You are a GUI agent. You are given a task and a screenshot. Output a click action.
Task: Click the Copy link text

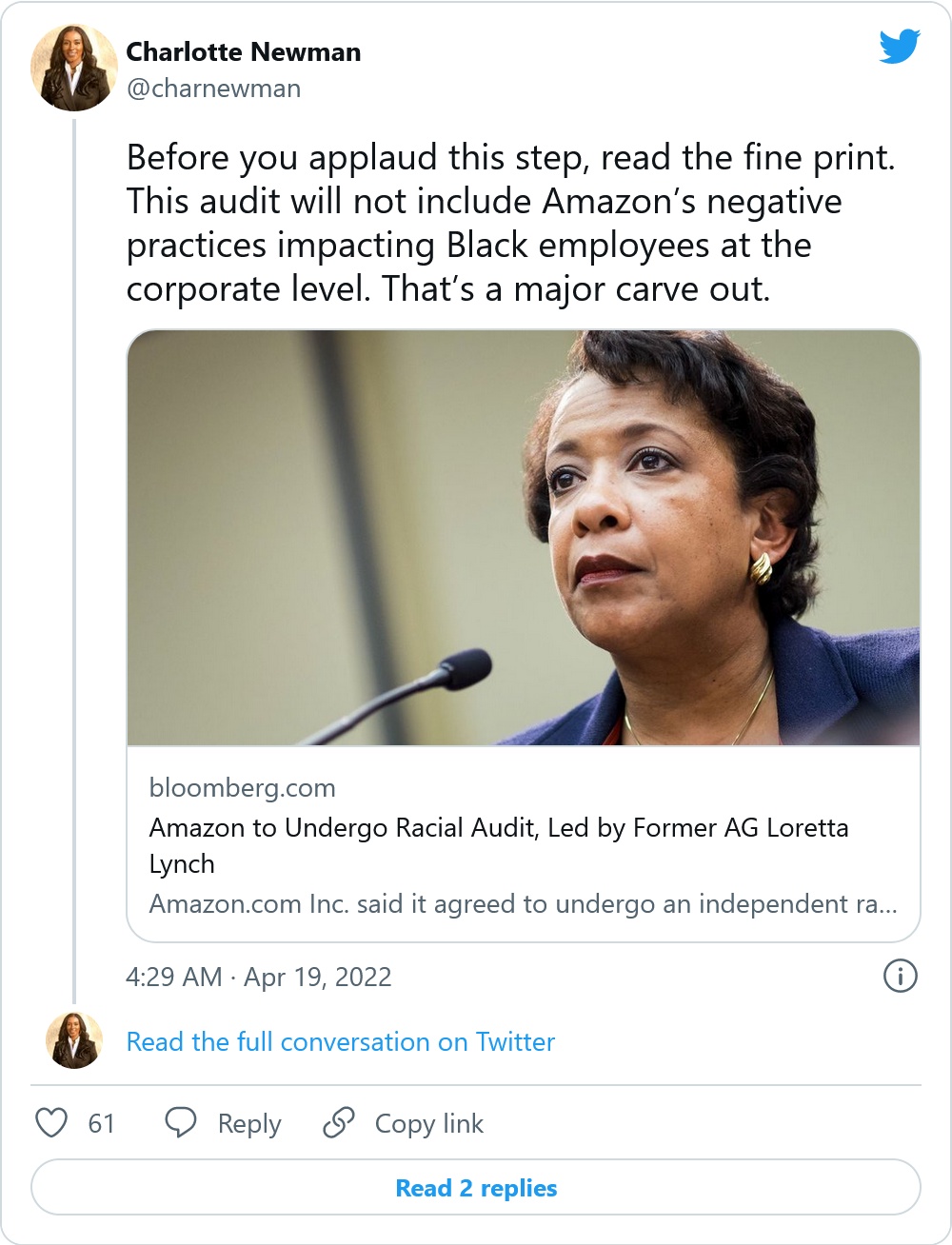[429, 1124]
